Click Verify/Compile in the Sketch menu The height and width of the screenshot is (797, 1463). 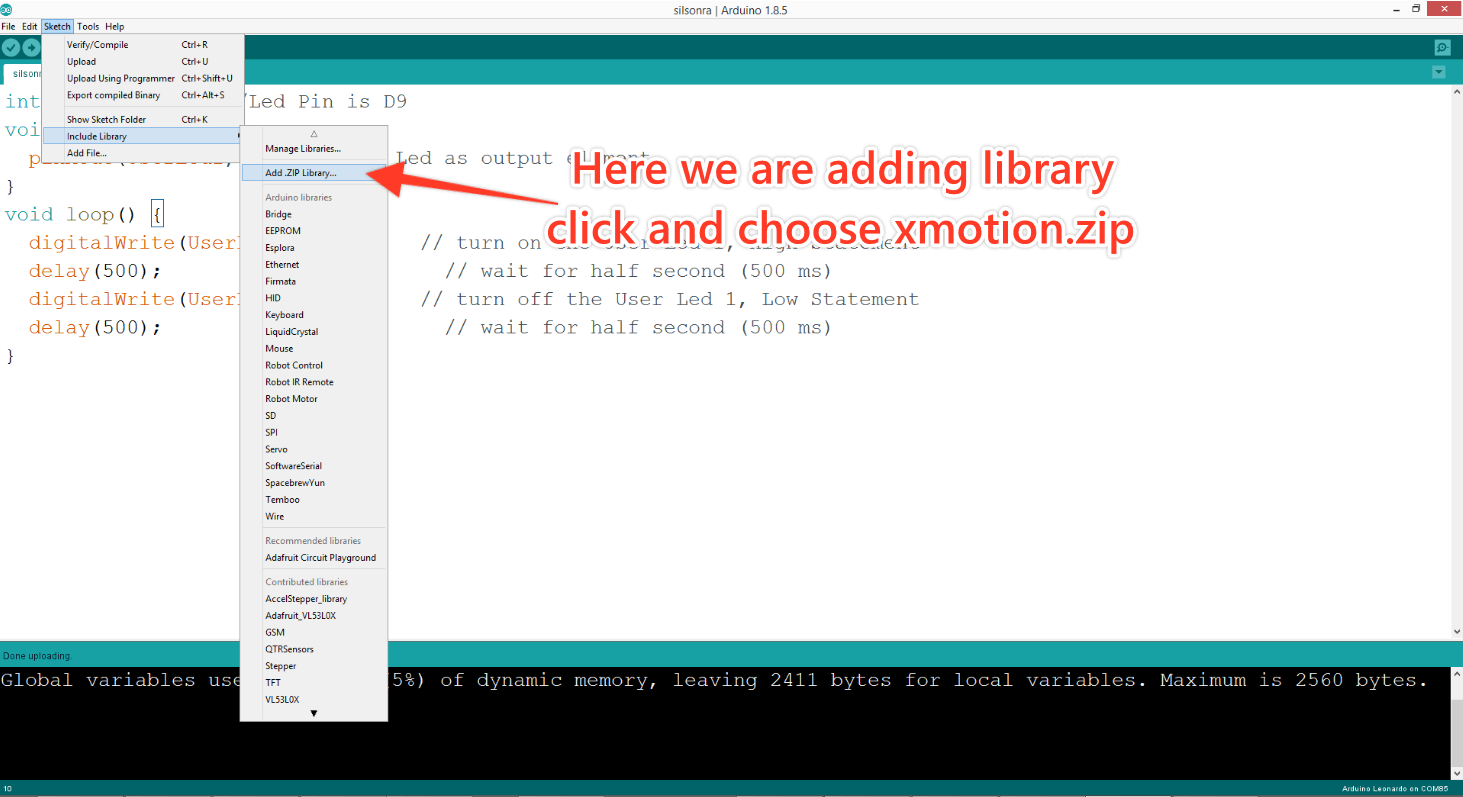(x=98, y=45)
